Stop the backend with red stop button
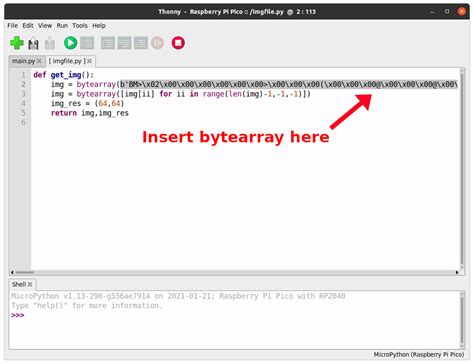The height and width of the screenshot is (364, 474). coord(178,43)
